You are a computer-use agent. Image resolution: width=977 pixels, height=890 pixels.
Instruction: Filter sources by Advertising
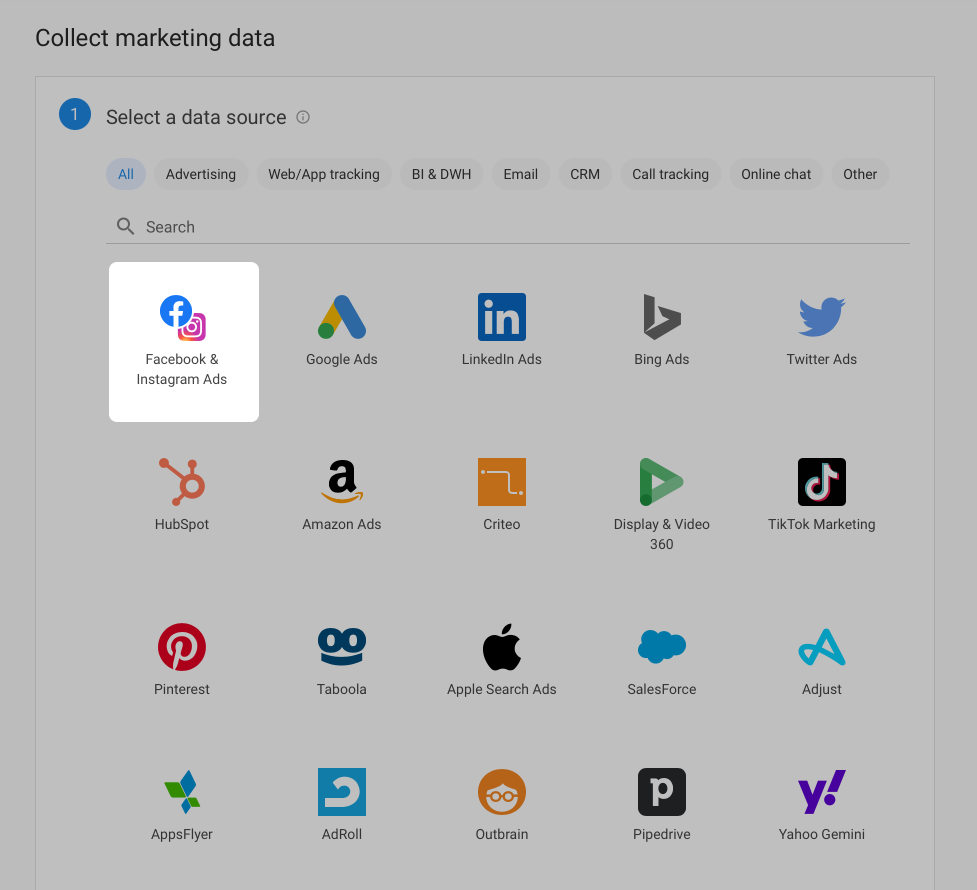pos(201,174)
